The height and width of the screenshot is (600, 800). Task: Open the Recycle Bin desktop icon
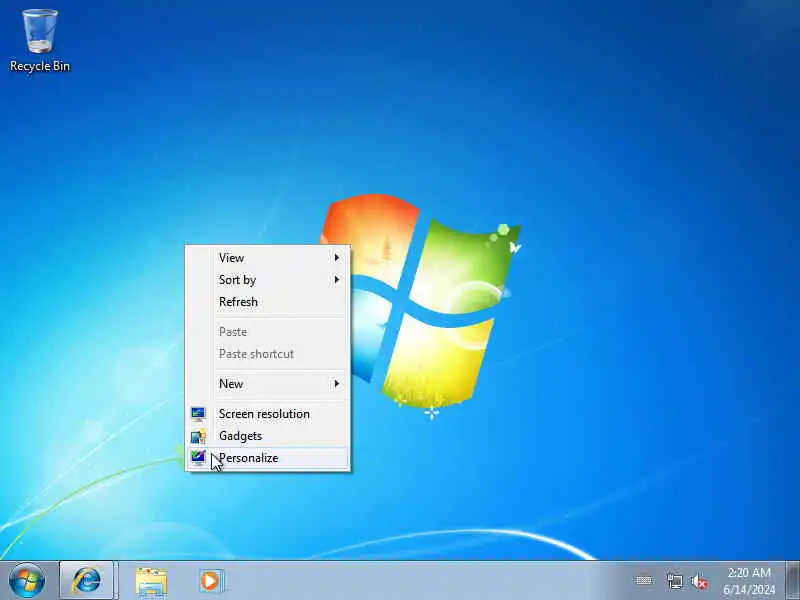click(40, 41)
